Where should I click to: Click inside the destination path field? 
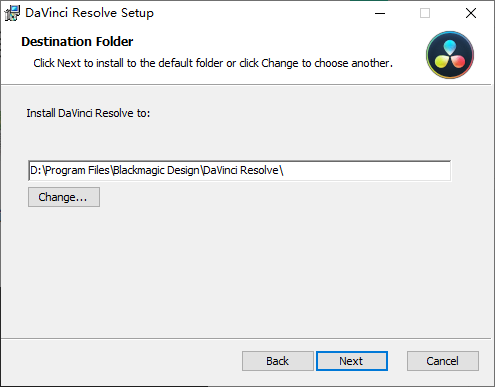pyautogui.click(x=240, y=171)
